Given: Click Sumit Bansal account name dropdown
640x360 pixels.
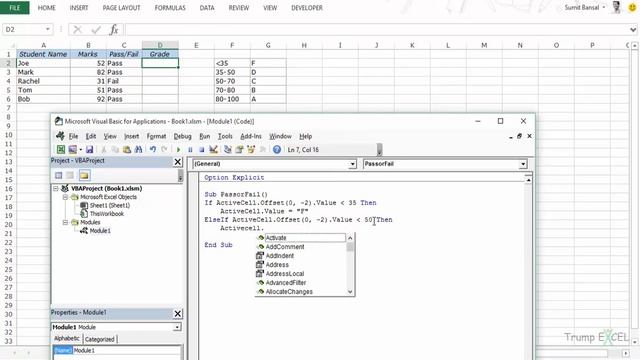Looking at the screenshot, I should click(x=585, y=7).
